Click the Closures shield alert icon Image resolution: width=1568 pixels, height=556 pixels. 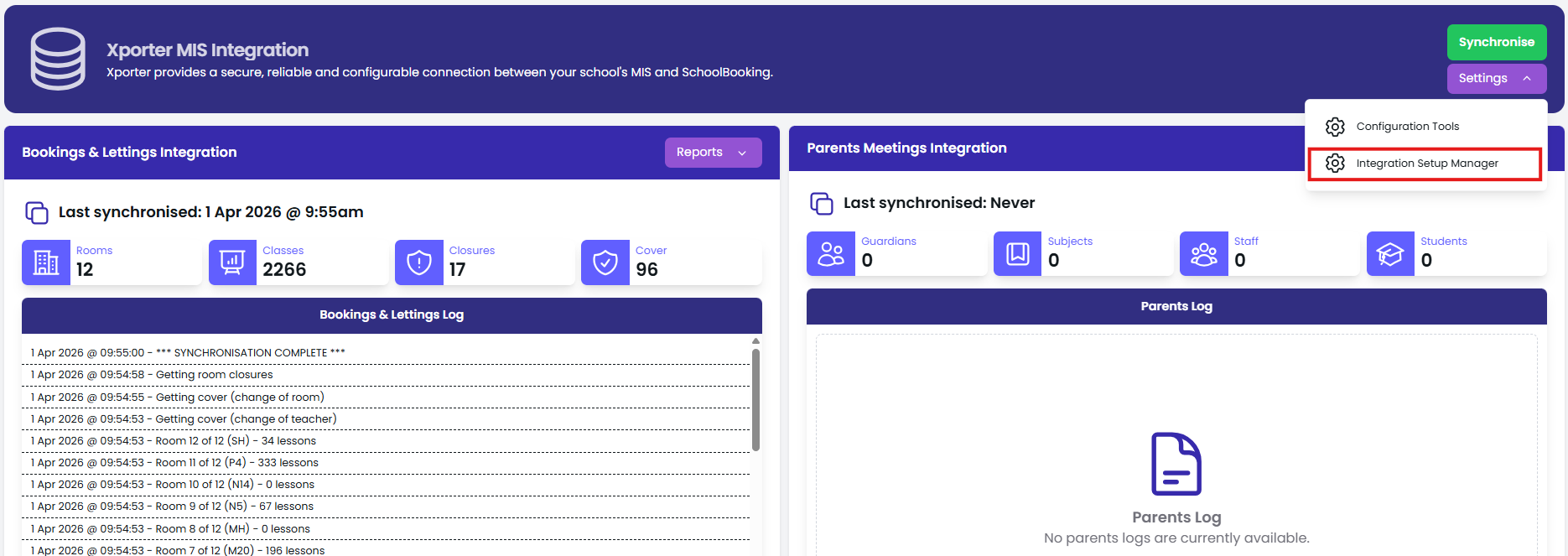419,262
